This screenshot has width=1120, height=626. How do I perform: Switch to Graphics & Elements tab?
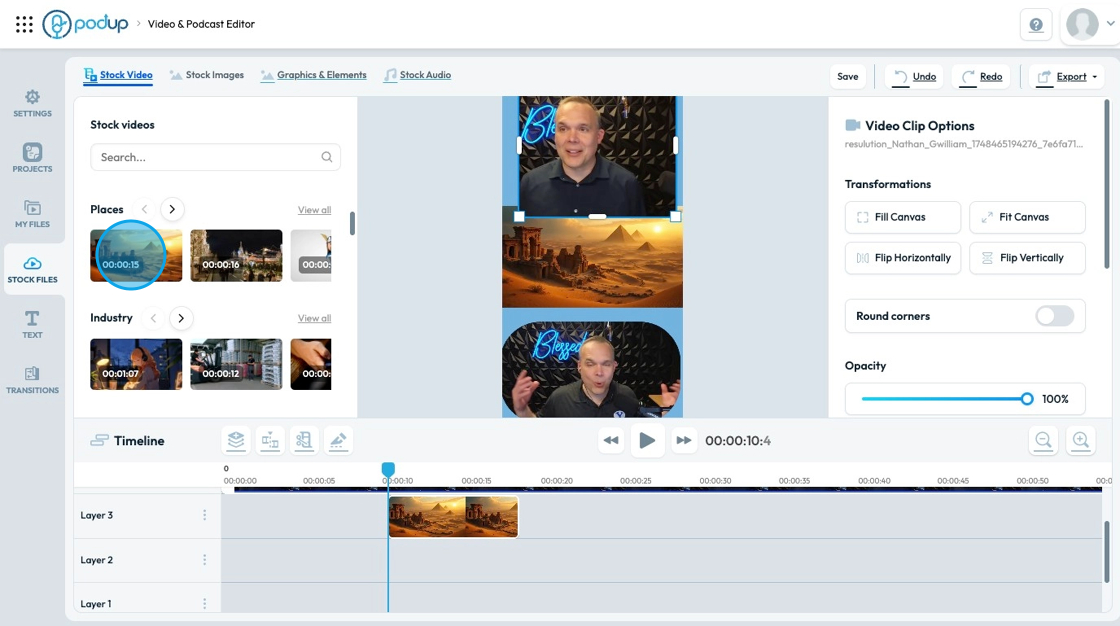[313, 75]
